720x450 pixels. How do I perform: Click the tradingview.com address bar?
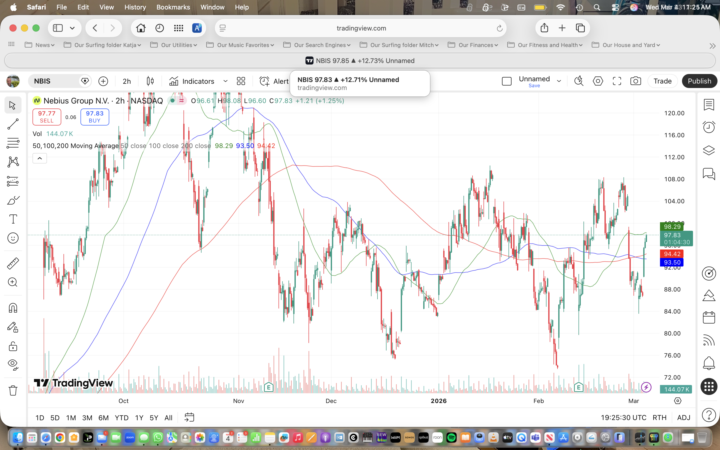361,28
